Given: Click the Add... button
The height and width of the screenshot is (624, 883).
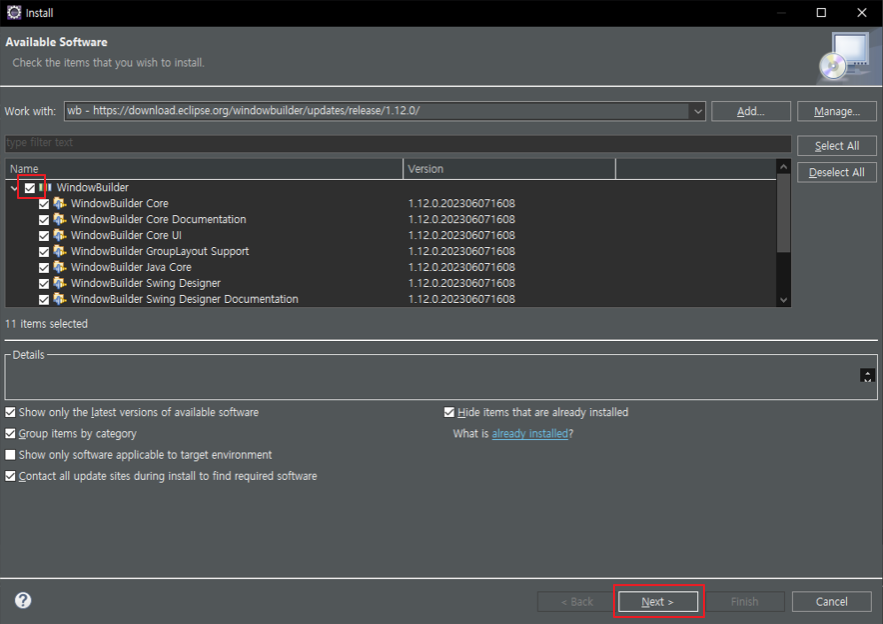Looking at the screenshot, I should tap(751, 112).
